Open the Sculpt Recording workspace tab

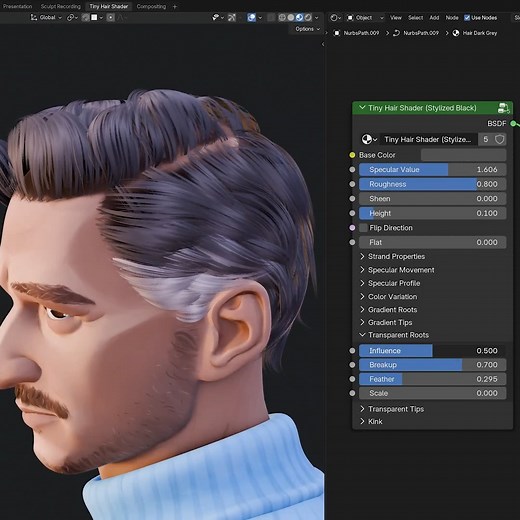[x=61, y=6]
